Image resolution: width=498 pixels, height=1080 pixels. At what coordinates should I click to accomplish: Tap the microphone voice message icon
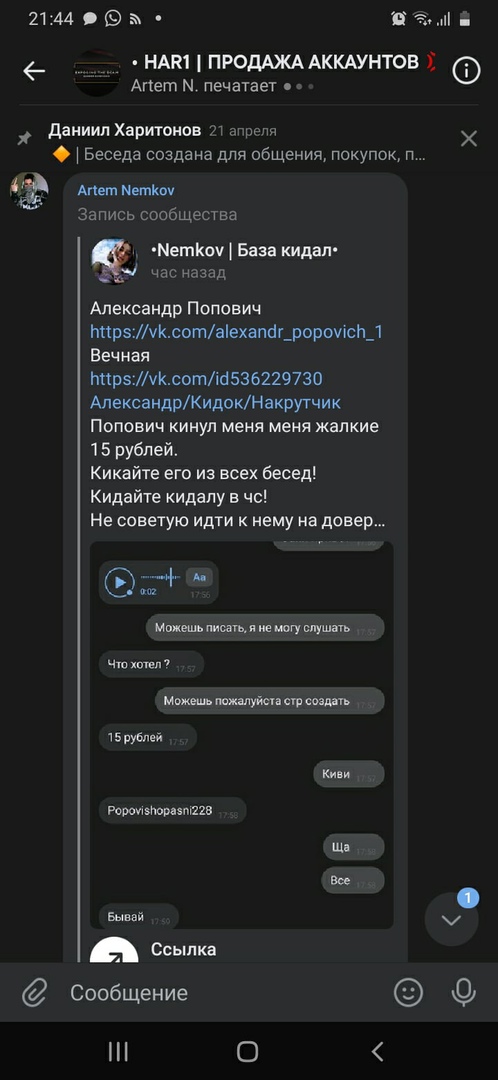(x=463, y=993)
